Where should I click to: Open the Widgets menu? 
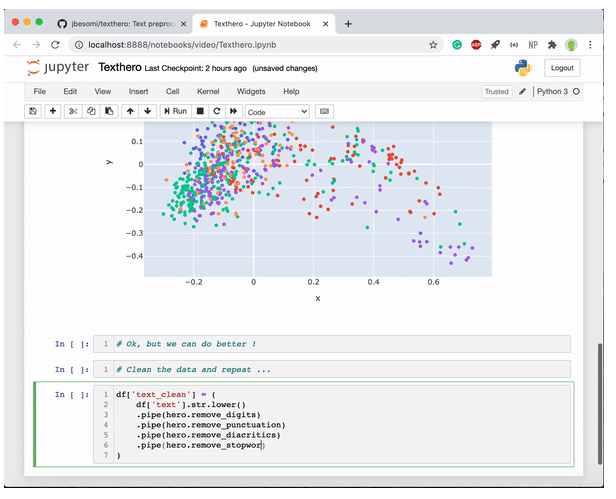tap(251, 92)
